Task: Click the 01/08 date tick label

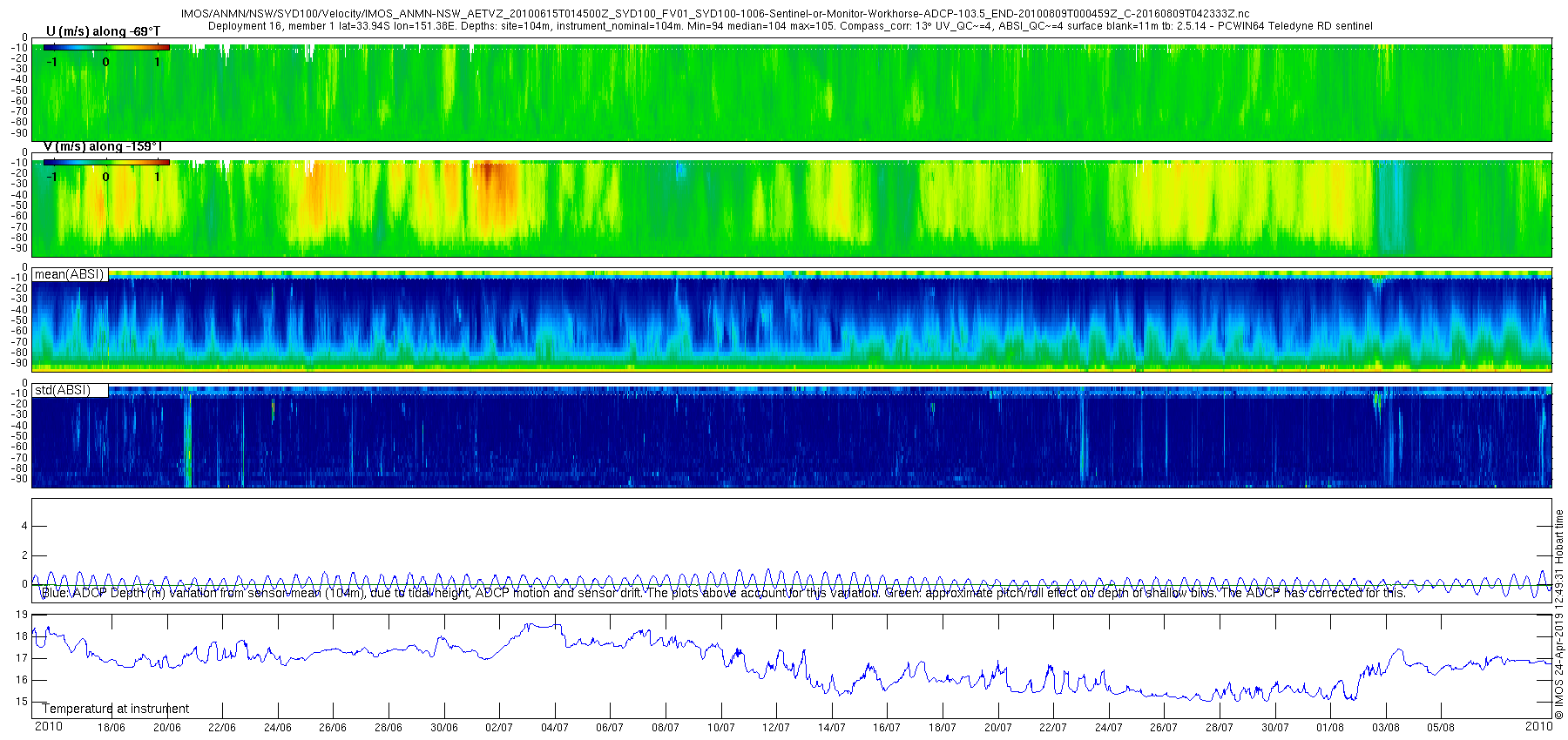Action: [x=1329, y=728]
